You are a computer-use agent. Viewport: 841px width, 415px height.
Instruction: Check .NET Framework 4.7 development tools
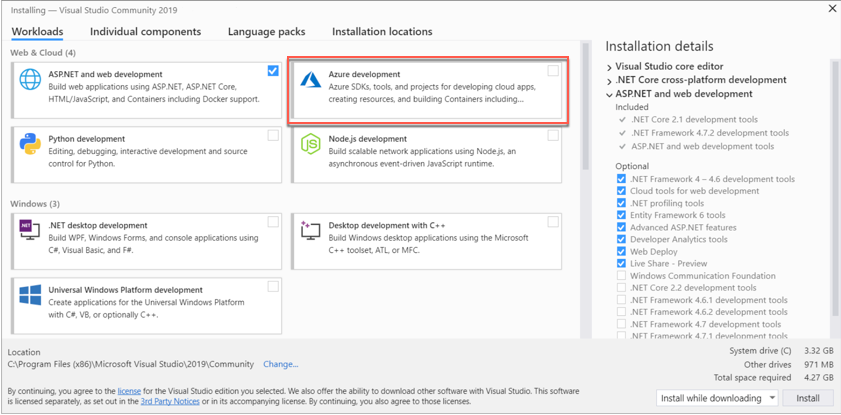(x=621, y=324)
